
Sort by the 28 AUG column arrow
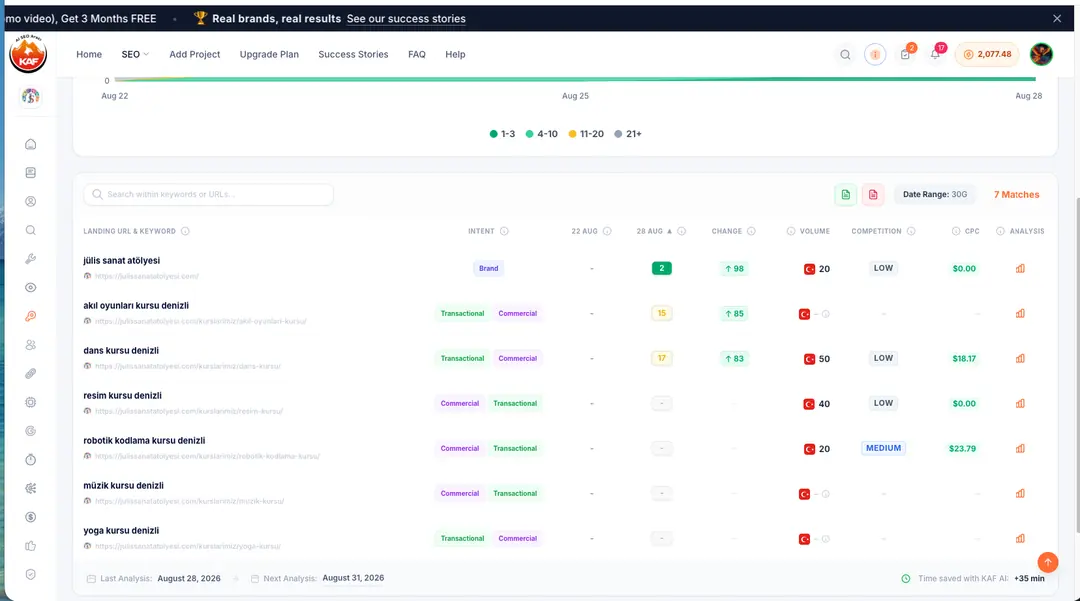tap(669, 231)
